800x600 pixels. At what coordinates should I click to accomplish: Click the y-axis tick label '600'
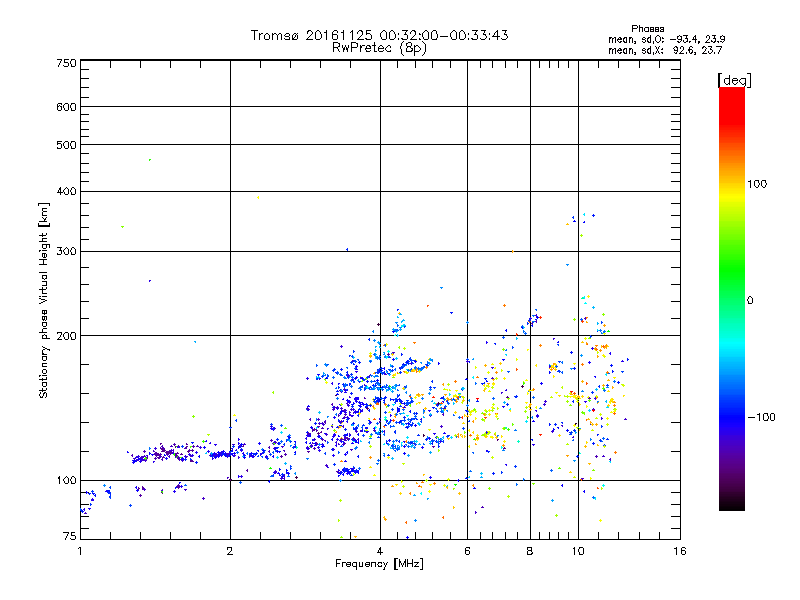66,107
